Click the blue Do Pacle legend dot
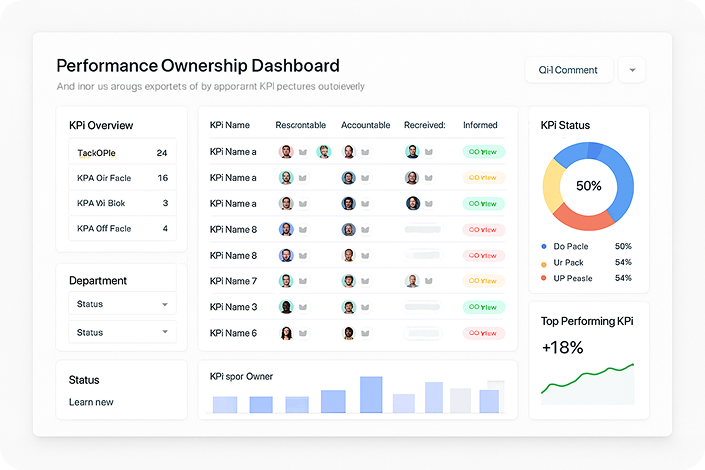Image resolution: width=705 pixels, height=470 pixels. tap(544, 246)
